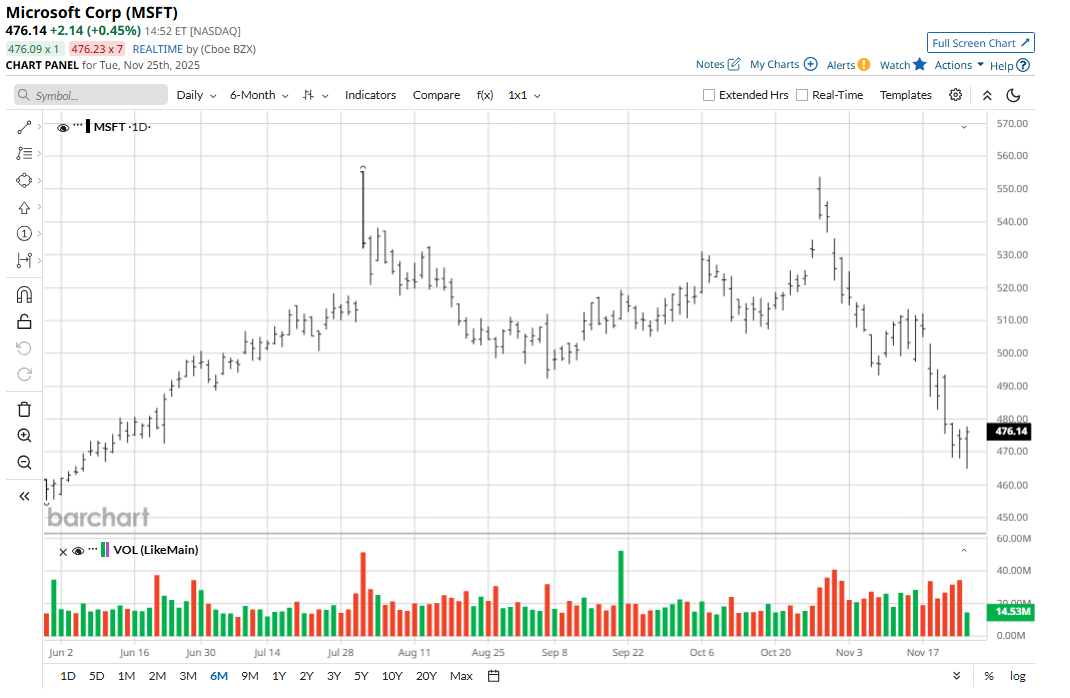Open the Actions dropdown menu
This screenshot has height=698, width=1070.
(x=959, y=65)
